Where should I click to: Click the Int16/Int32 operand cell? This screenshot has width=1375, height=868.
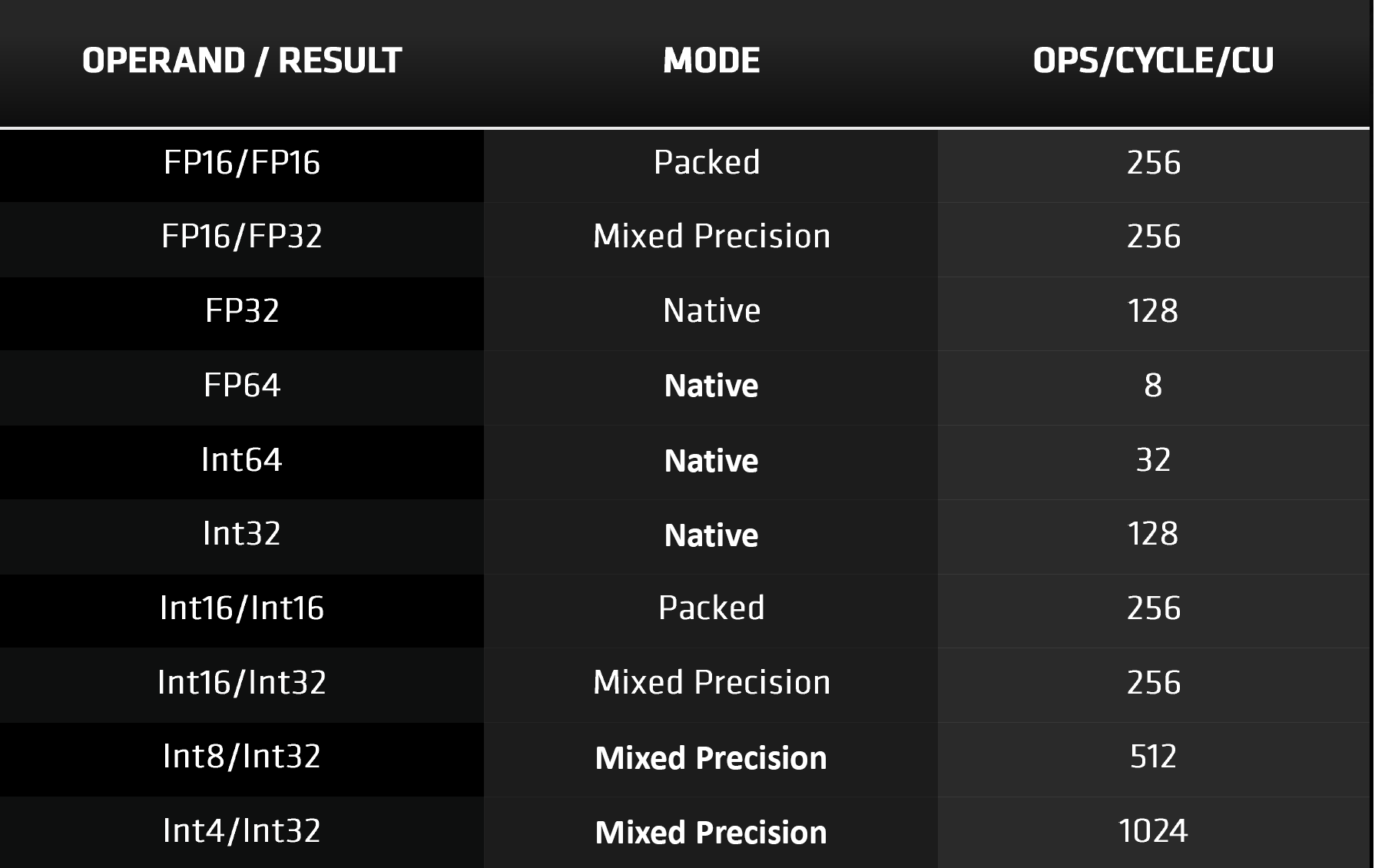click(x=242, y=682)
